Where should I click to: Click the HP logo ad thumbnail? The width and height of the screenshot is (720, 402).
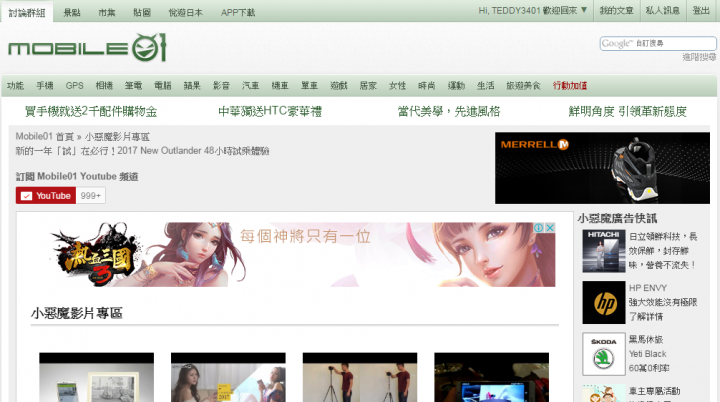[604, 303]
